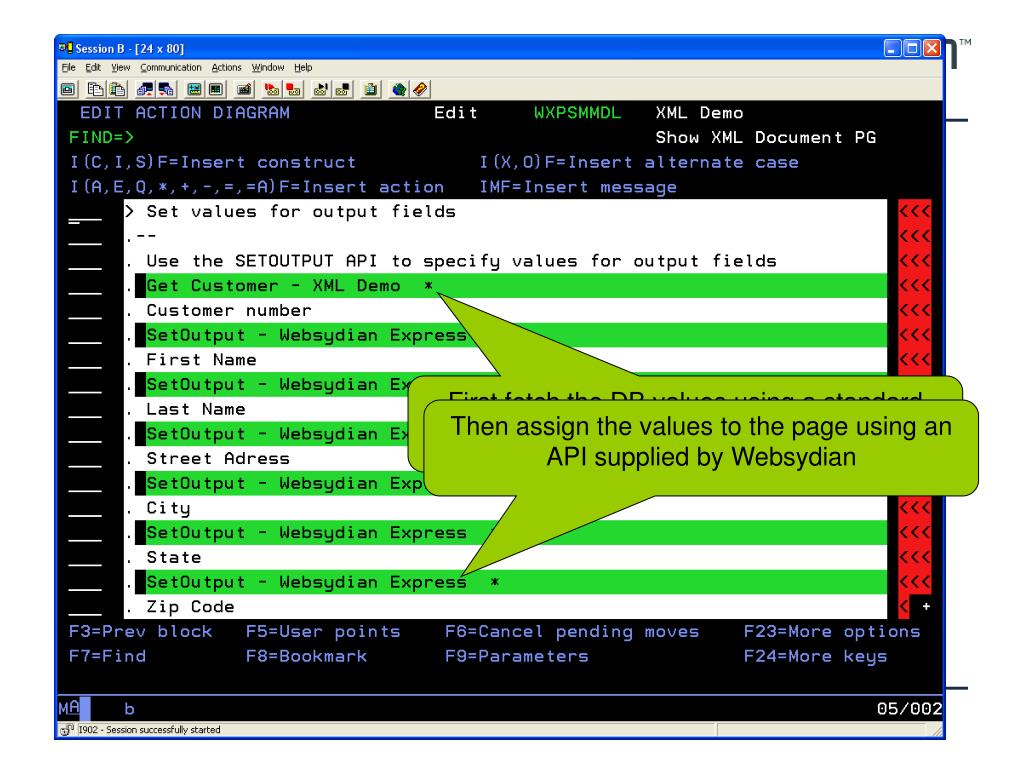Open the Keyboard remap toolbar icon
Image resolution: width=1024 pixels, height=768 pixels.
(244, 89)
